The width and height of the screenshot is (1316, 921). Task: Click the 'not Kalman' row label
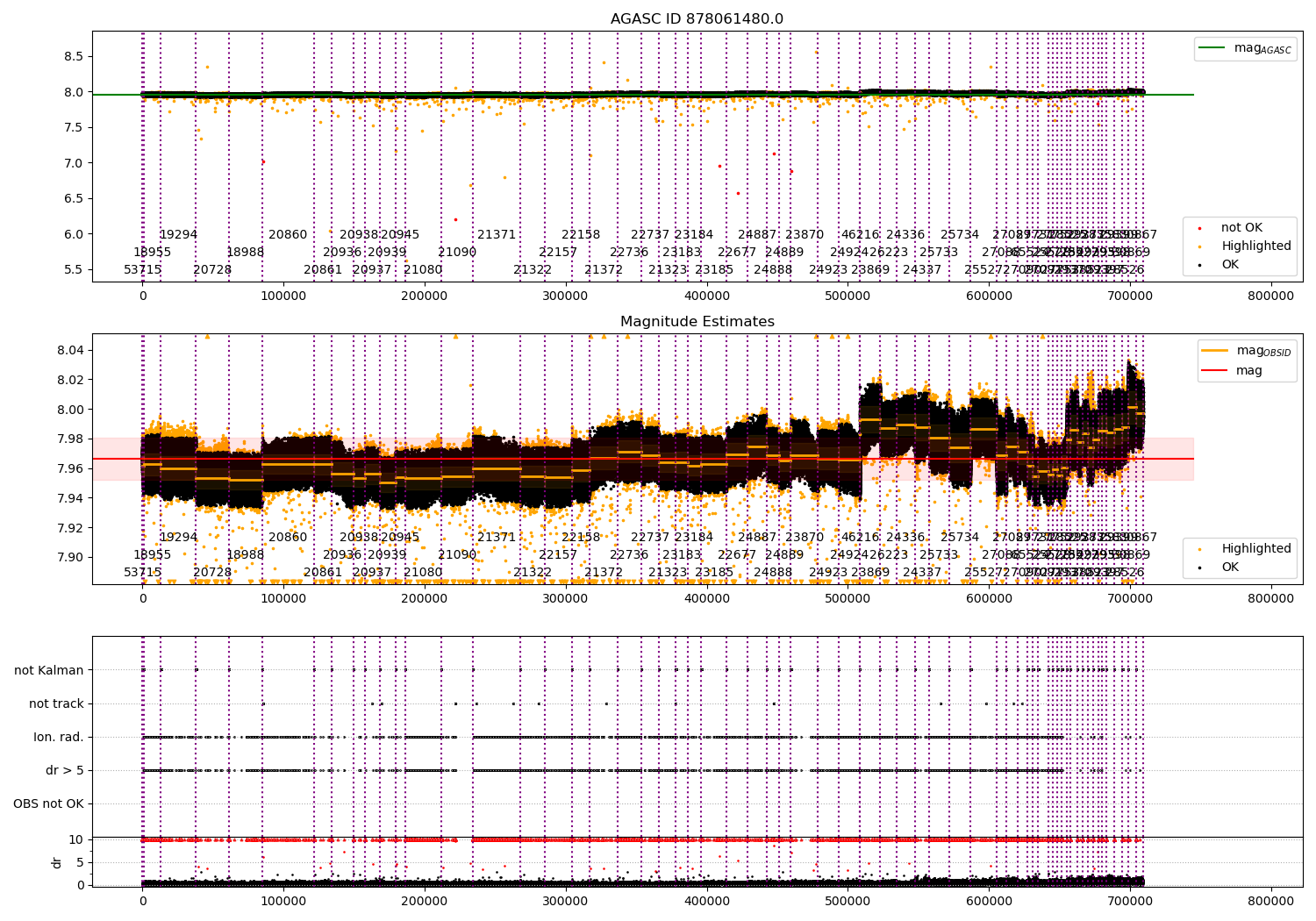[49, 670]
